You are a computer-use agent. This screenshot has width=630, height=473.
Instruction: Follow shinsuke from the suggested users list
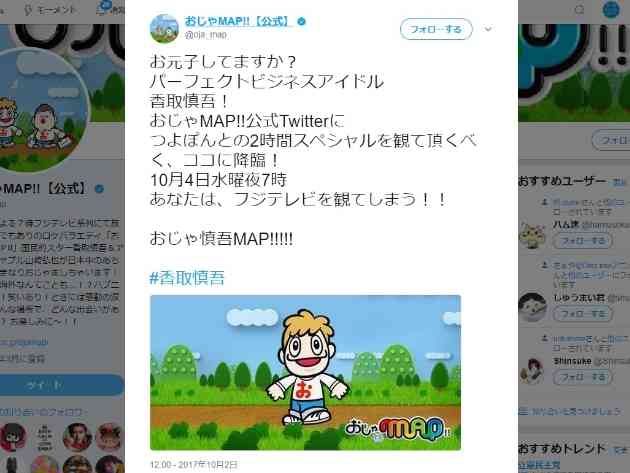point(583,377)
